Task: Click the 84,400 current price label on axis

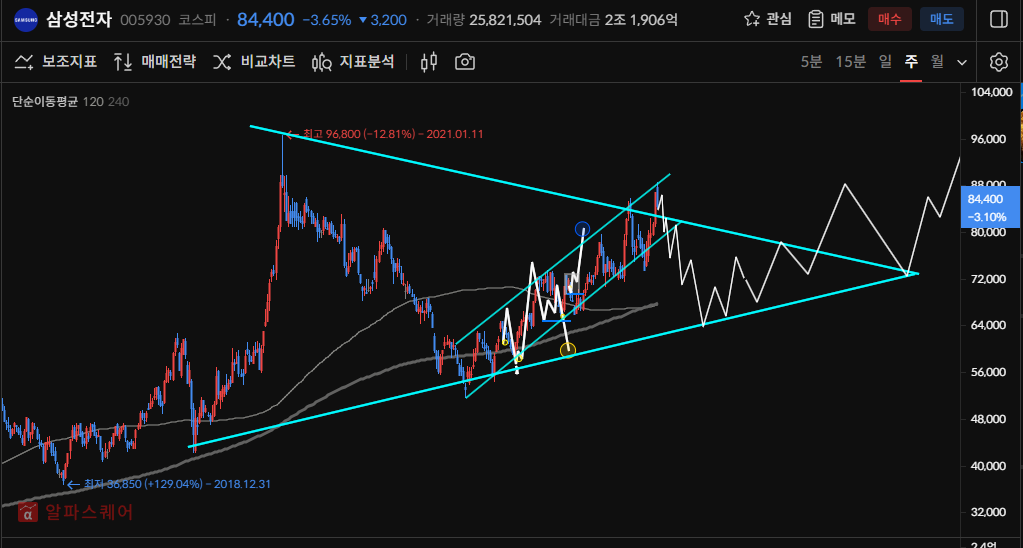Action: (x=990, y=206)
